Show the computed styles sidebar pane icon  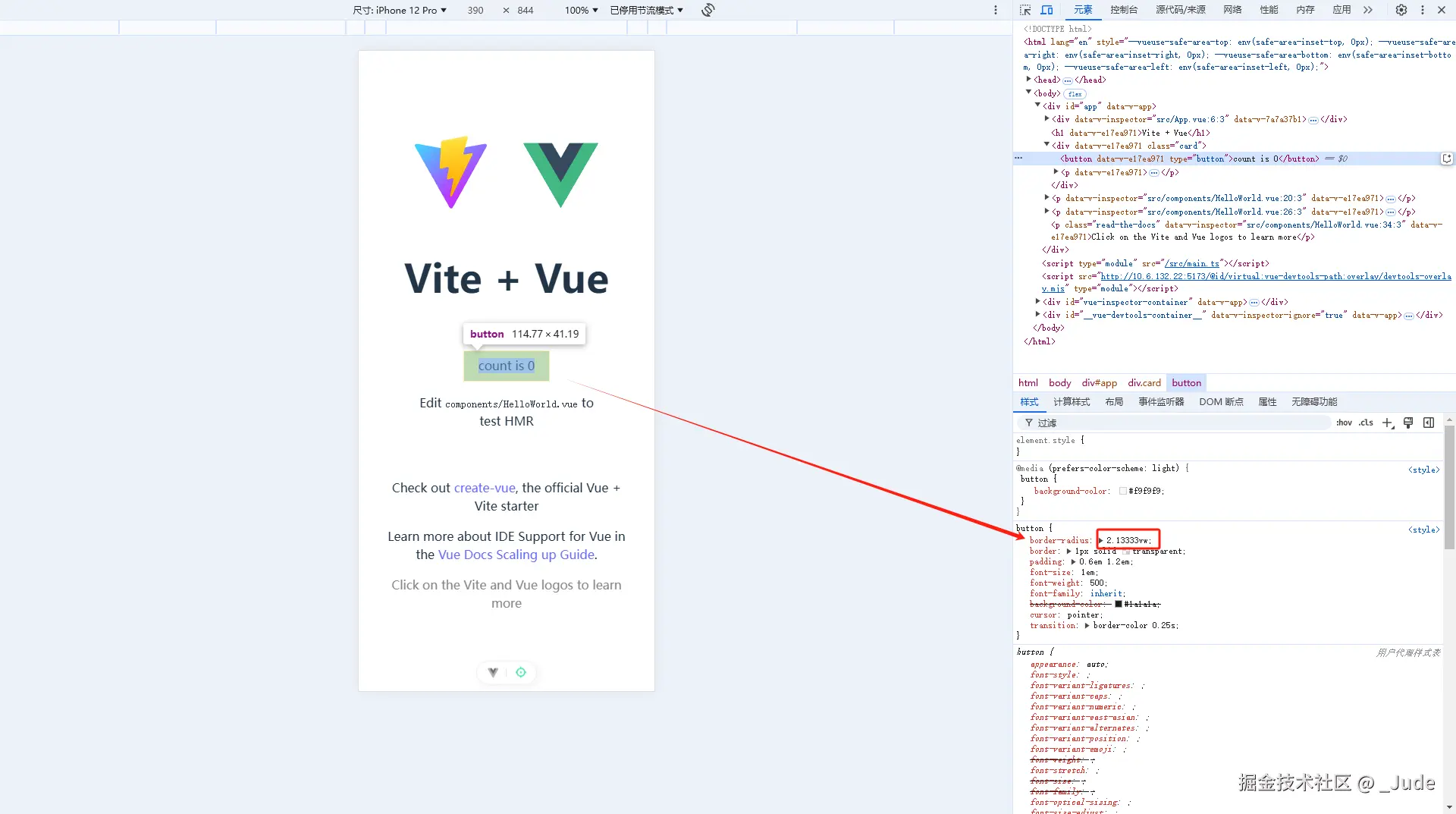point(1429,423)
